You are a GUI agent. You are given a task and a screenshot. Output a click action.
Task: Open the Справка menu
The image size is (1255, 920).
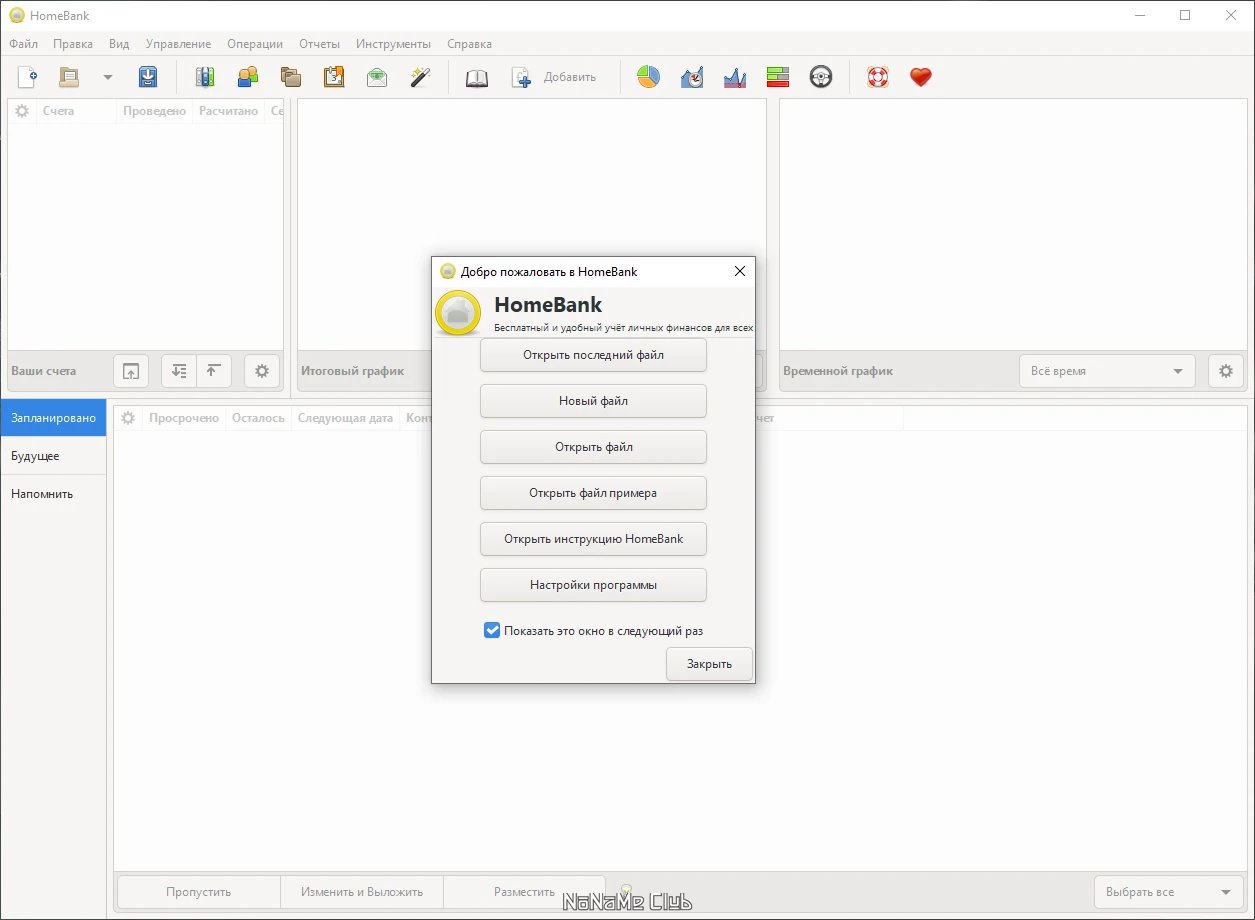[x=469, y=44]
